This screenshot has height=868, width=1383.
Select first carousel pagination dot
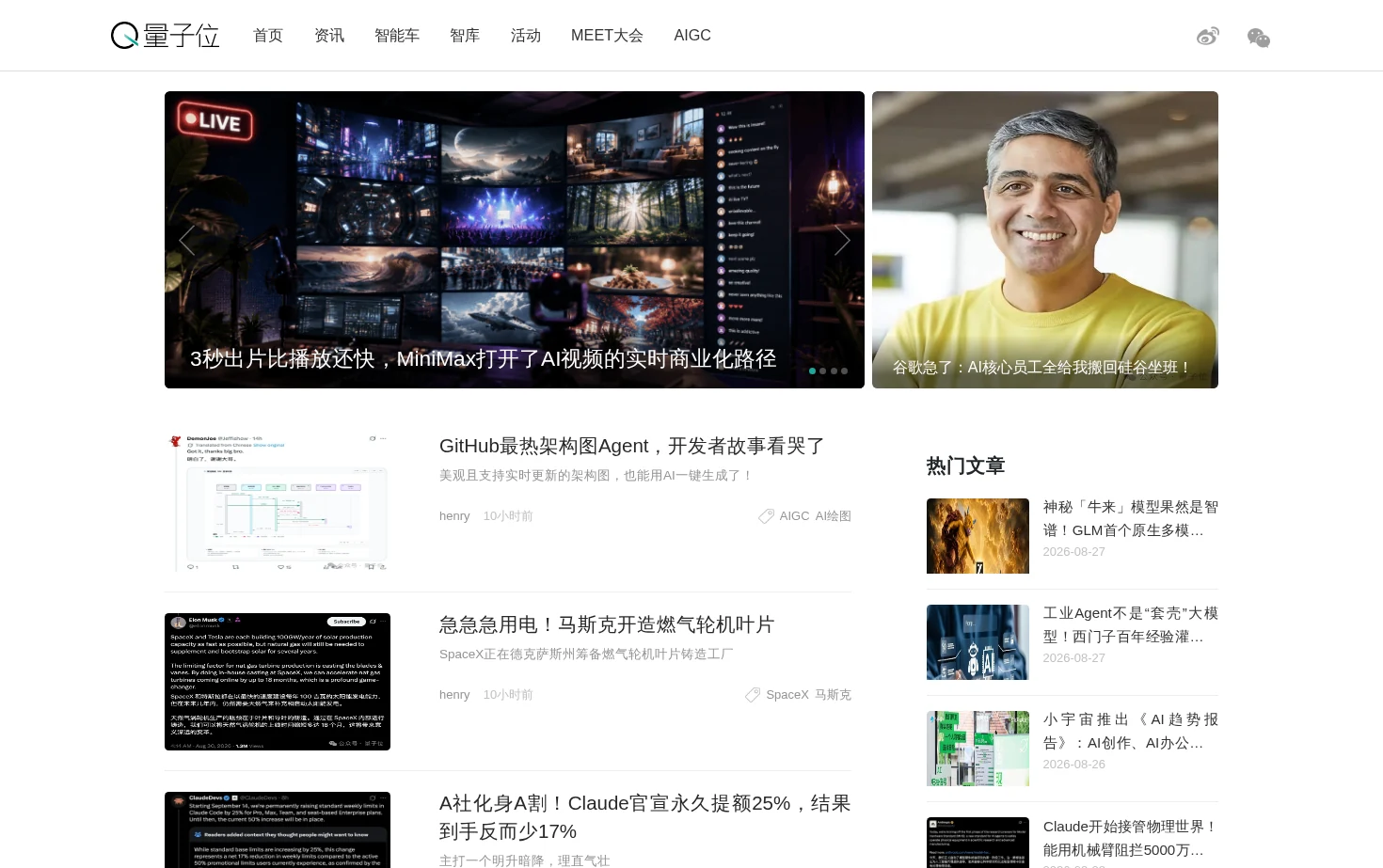click(813, 371)
